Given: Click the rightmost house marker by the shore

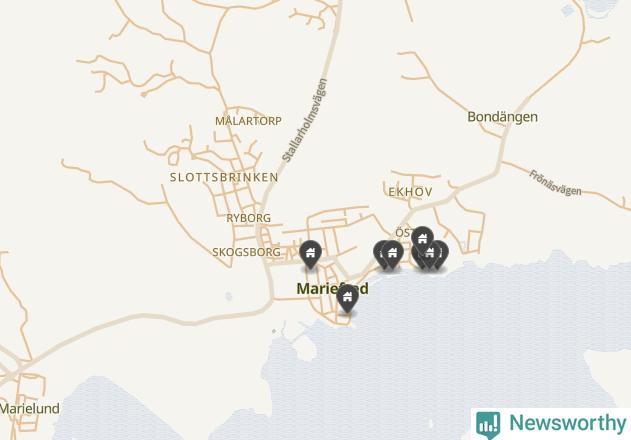Looking at the screenshot, I should tap(443, 254).
